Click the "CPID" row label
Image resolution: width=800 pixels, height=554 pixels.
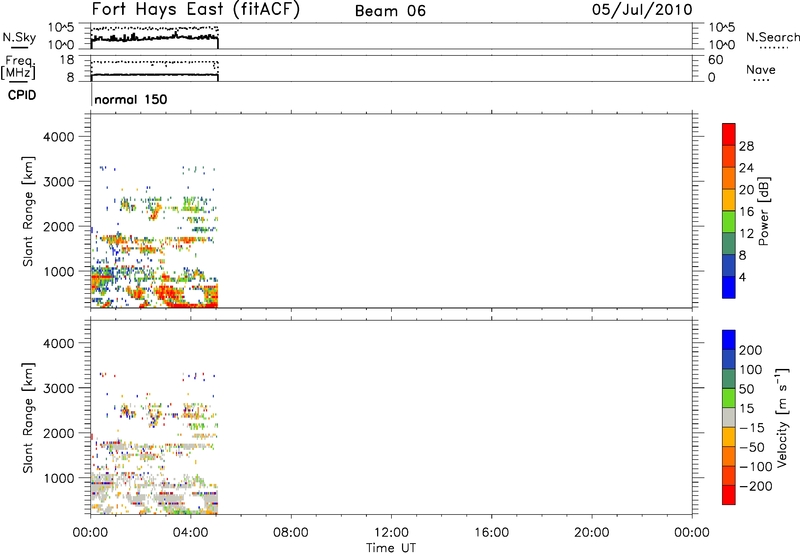click(x=22, y=95)
